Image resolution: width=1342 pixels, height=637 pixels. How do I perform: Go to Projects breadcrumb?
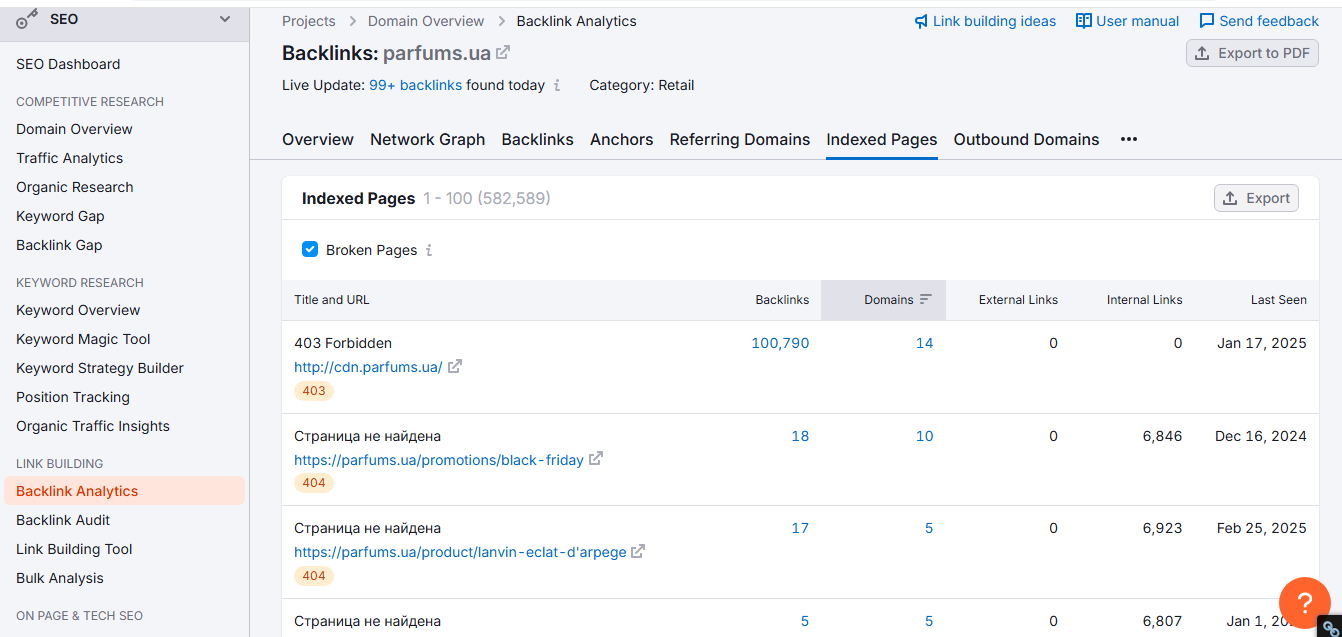click(309, 21)
